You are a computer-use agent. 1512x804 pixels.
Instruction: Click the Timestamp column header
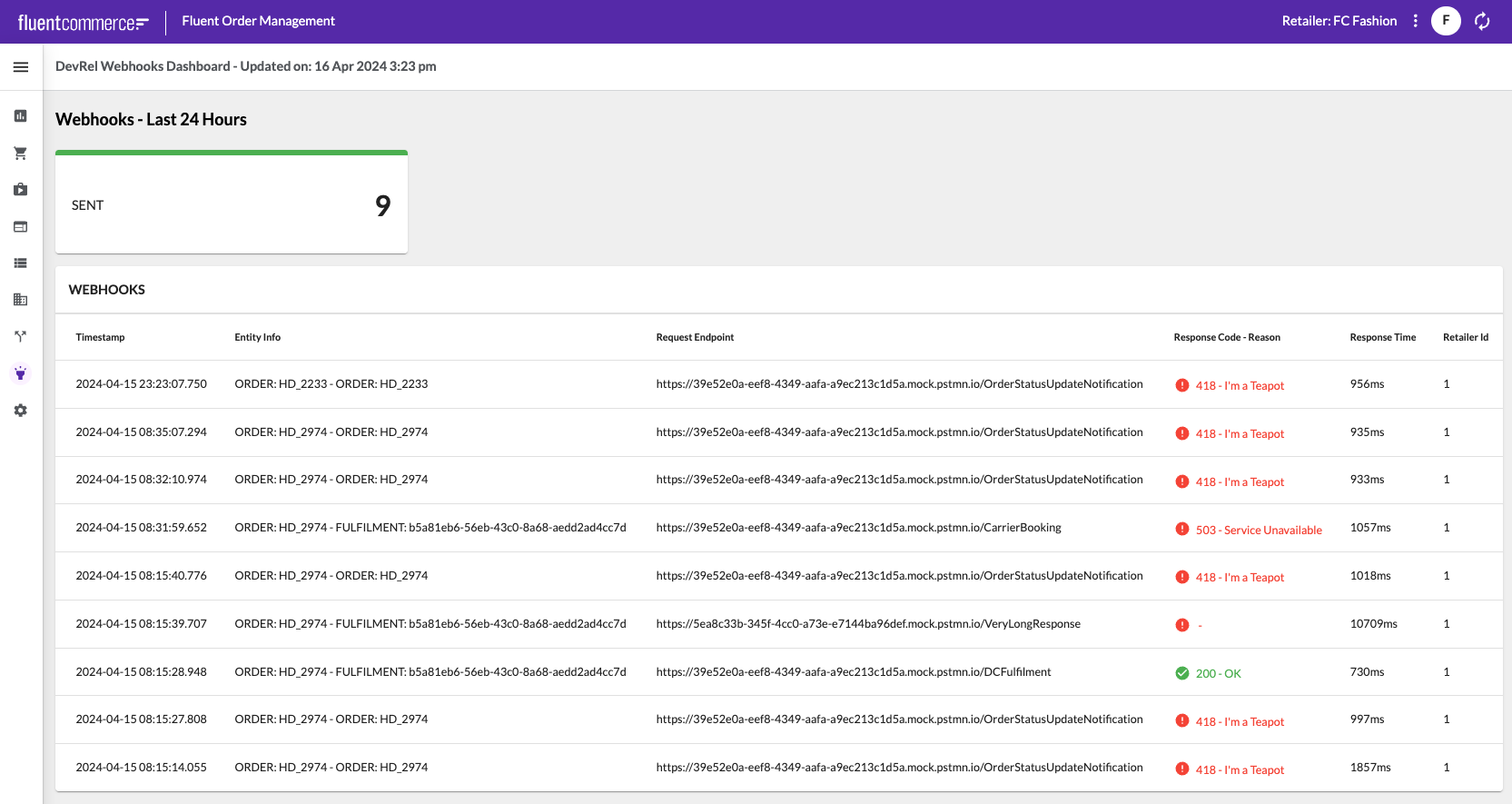tap(100, 337)
